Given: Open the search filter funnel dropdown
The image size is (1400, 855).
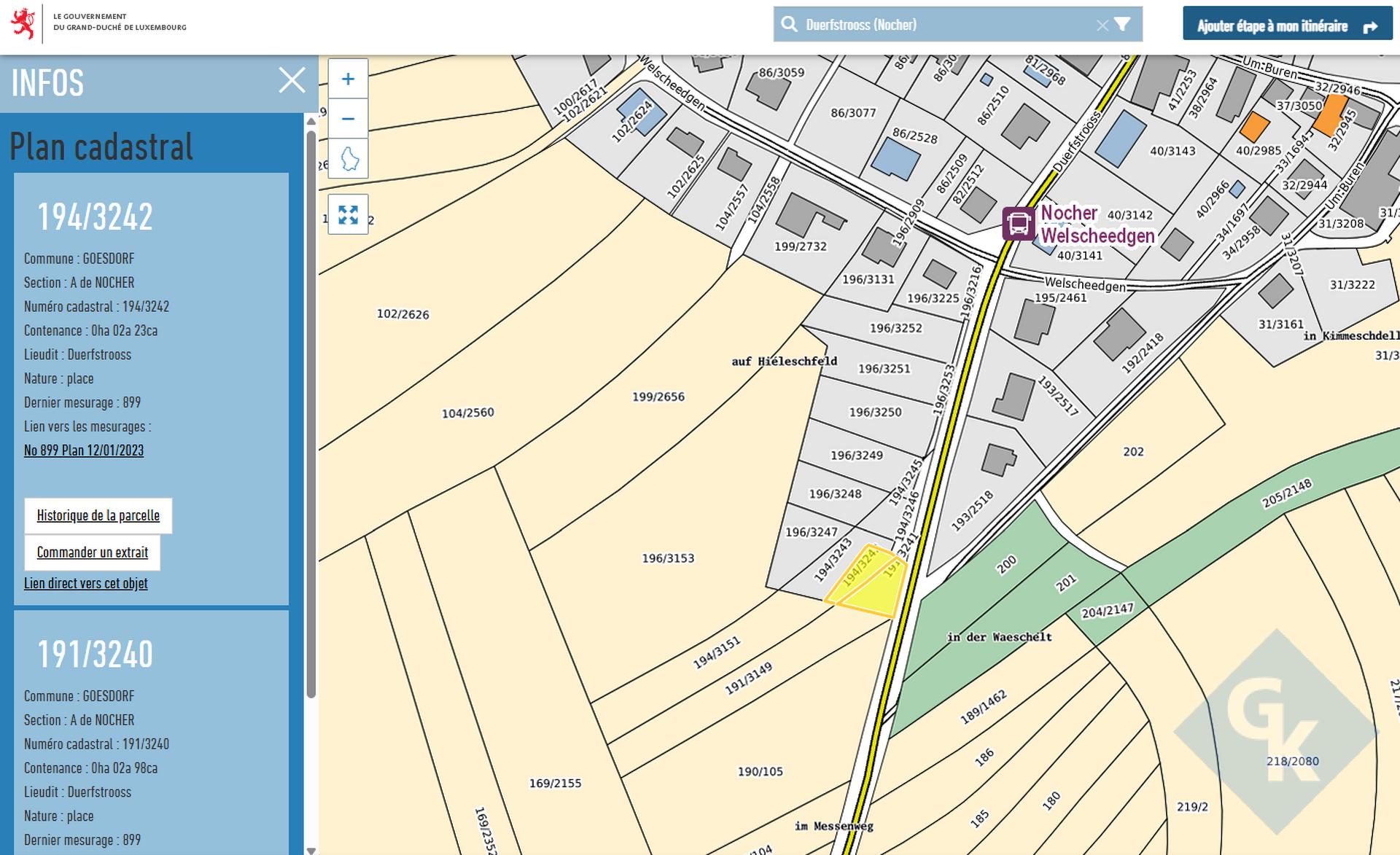Looking at the screenshot, I should [1123, 25].
